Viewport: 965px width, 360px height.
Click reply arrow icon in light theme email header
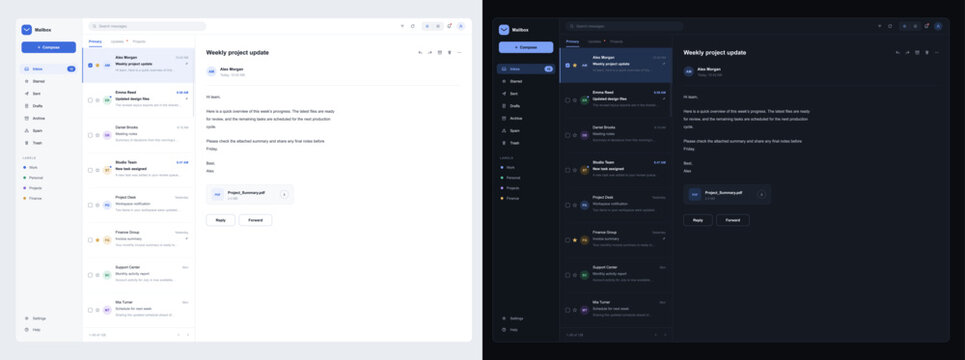click(x=420, y=53)
